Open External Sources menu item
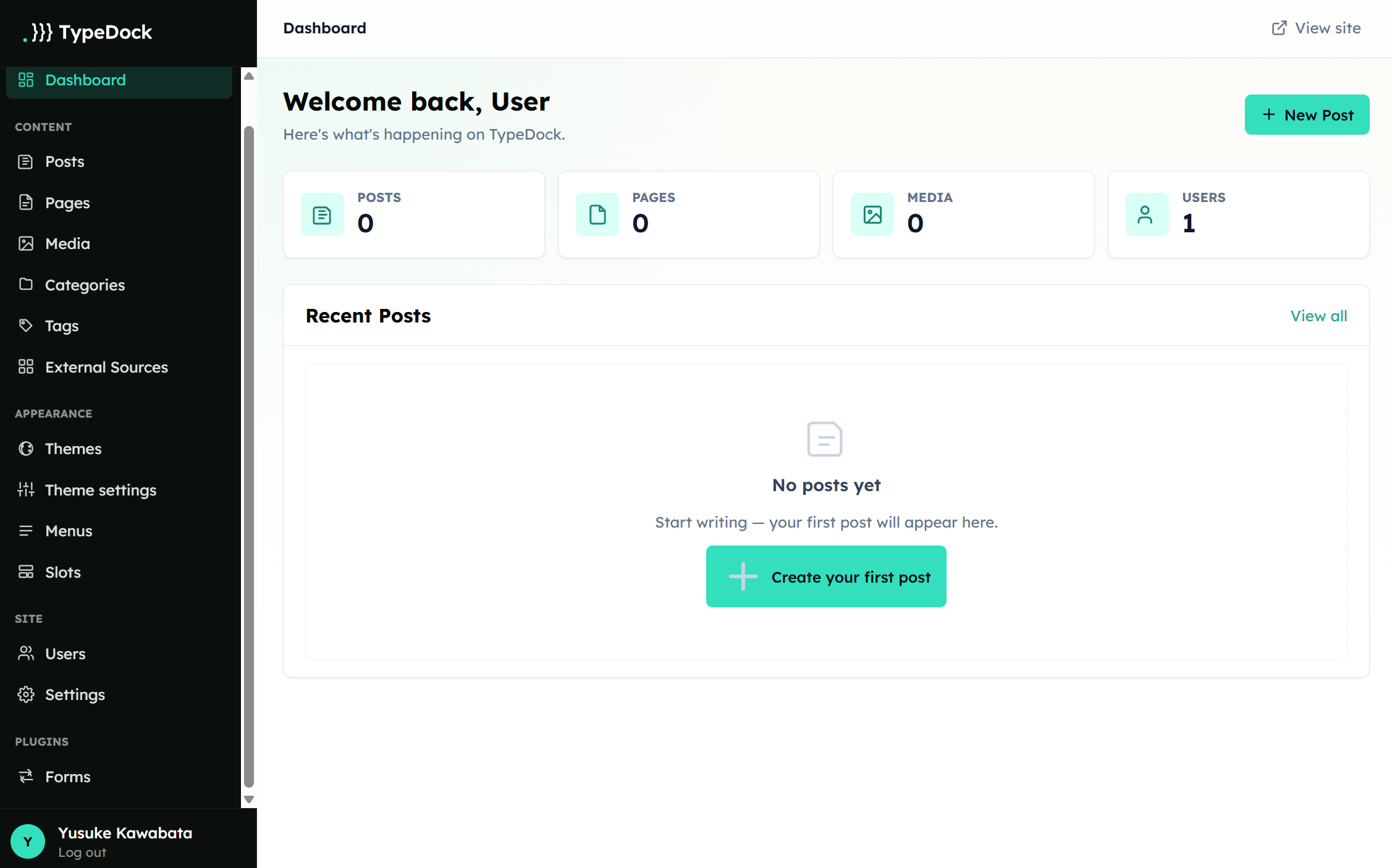 point(119,367)
